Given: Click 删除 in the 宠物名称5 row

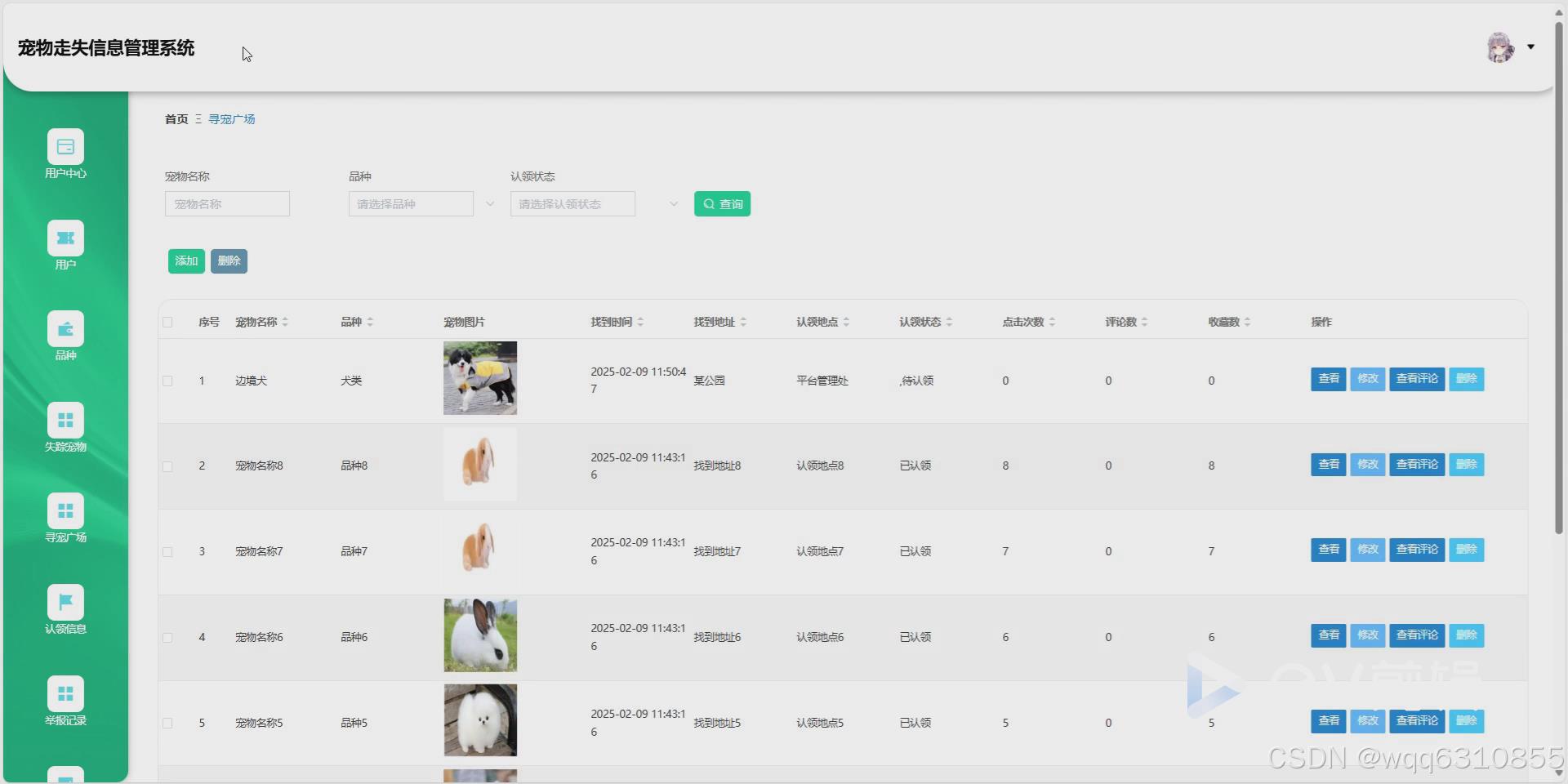Looking at the screenshot, I should [x=1467, y=721].
